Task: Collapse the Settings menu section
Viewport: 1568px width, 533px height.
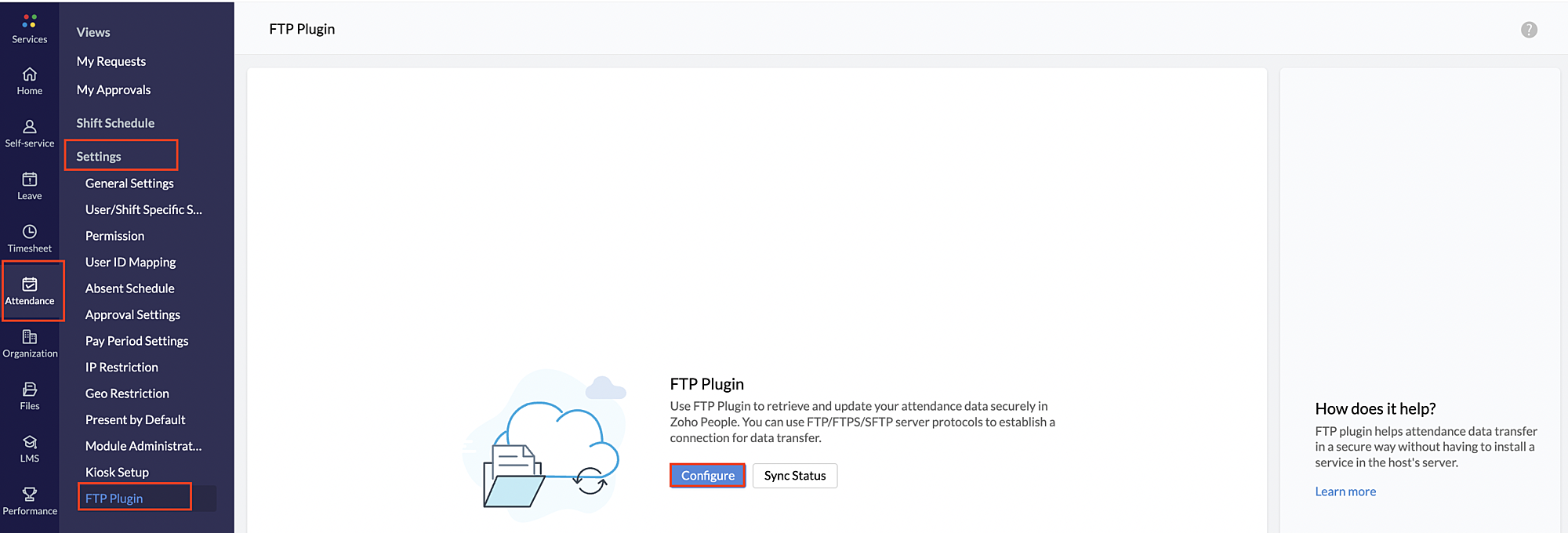Action: 99,157
